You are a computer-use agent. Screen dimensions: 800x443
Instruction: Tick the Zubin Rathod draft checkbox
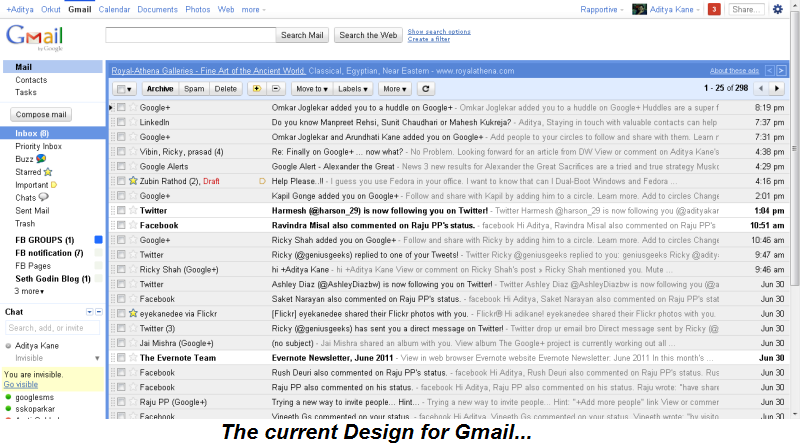click(121, 181)
